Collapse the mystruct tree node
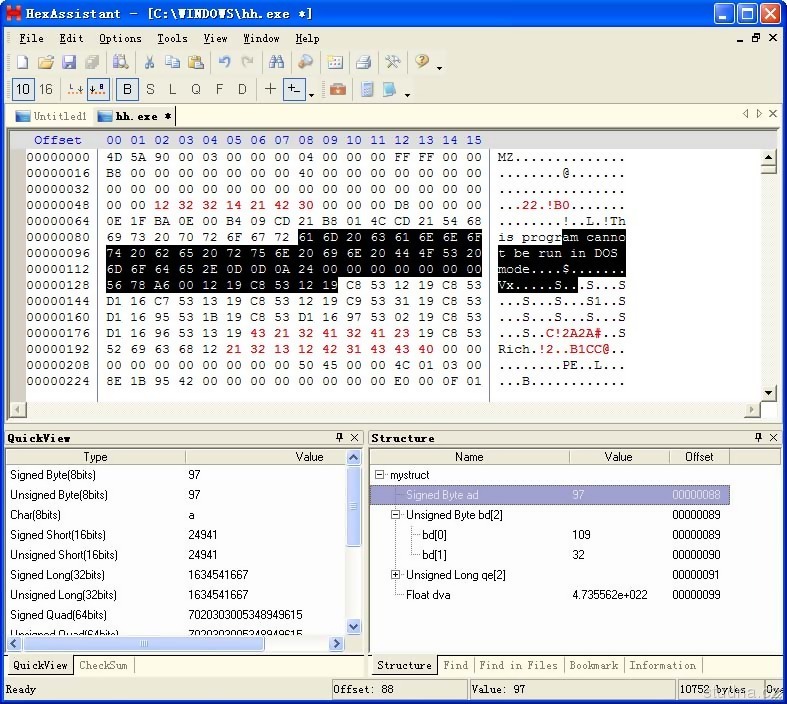 380,476
